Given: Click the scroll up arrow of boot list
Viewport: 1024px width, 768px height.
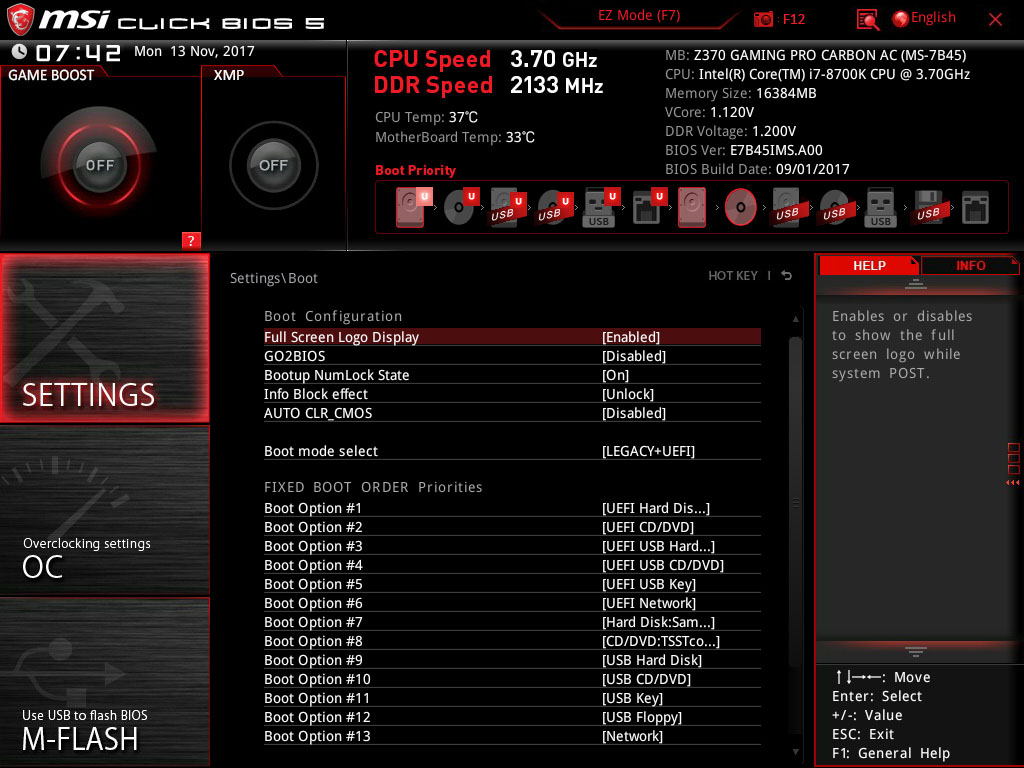Looking at the screenshot, I should [795, 319].
